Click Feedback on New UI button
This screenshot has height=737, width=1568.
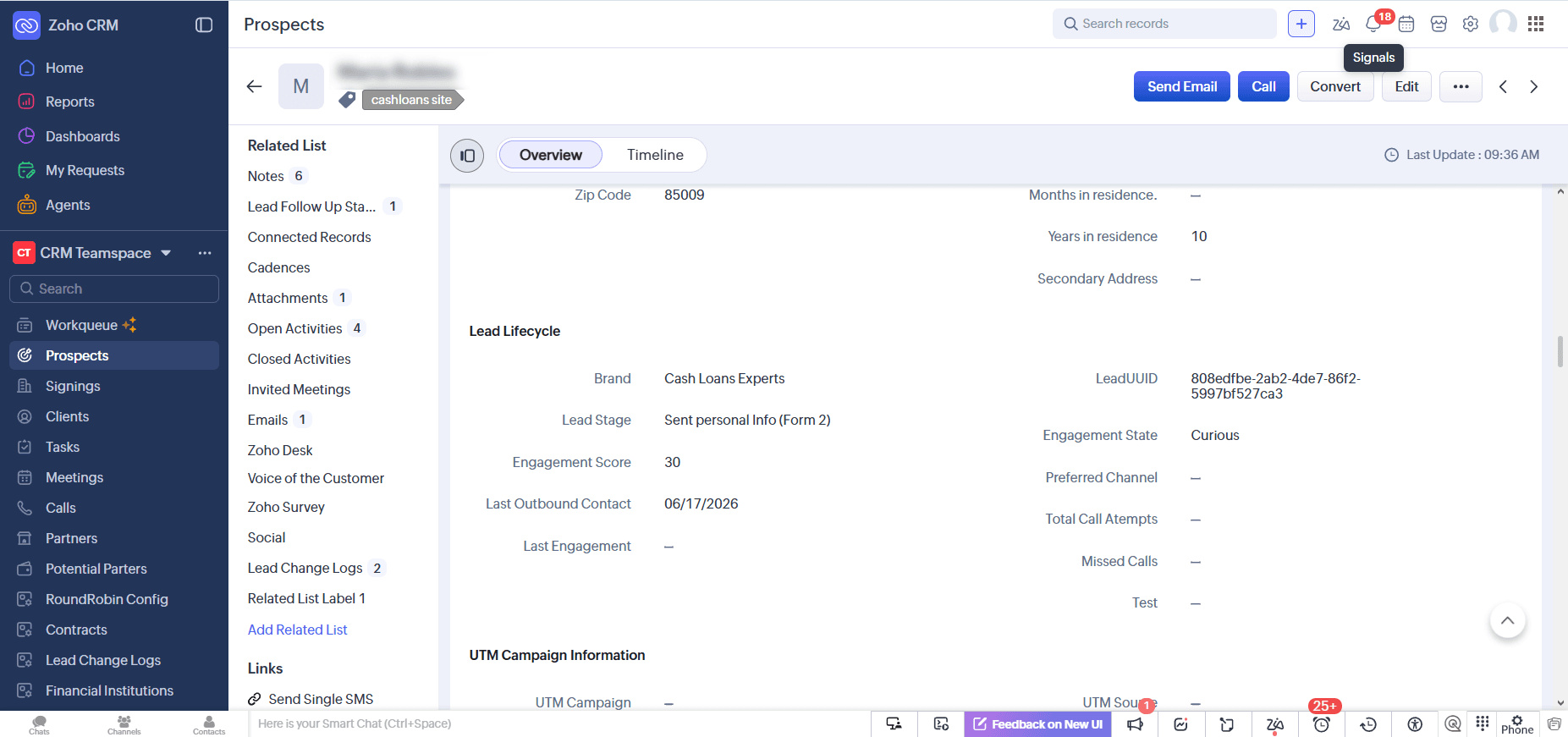pyautogui.click(x=1037, y=724)
